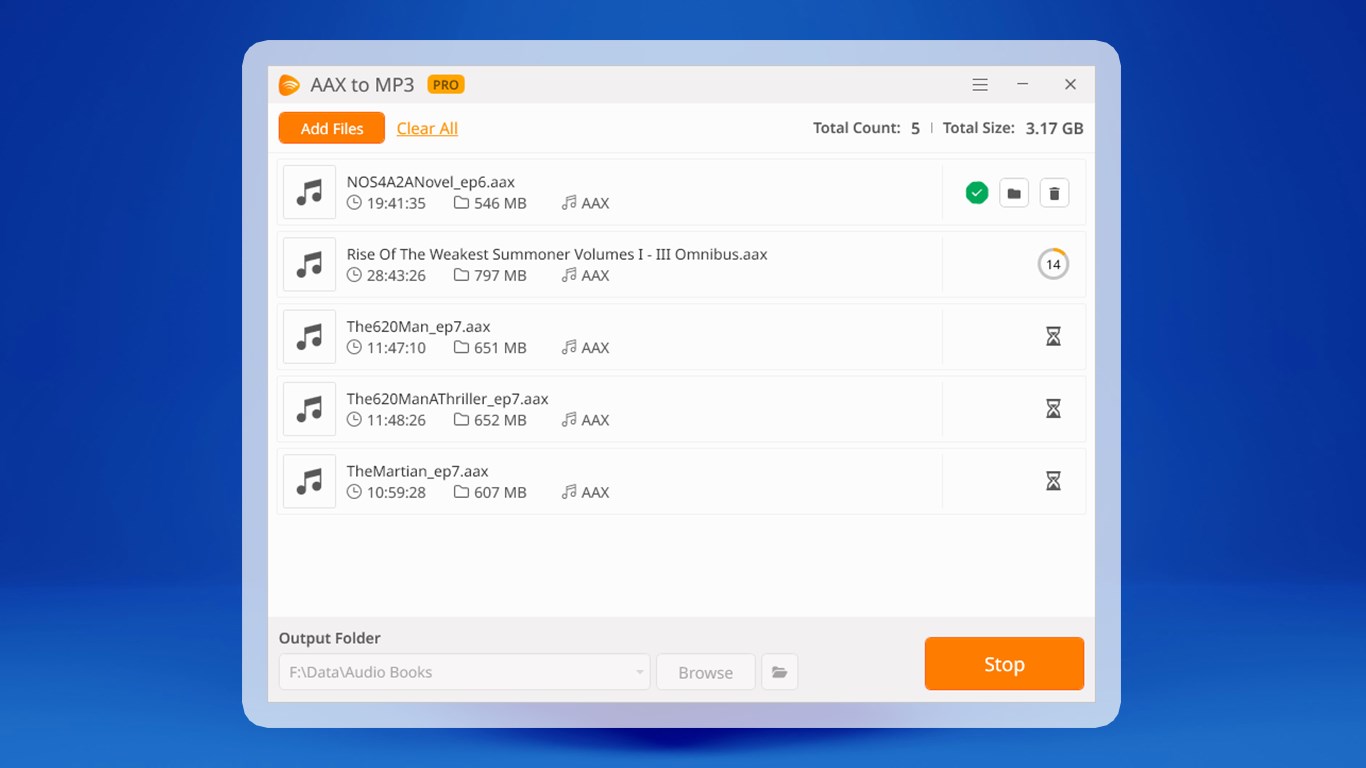The image size is (1366, 768).
Task: Click the duration 10:59:28
Action: click(396, 492)
